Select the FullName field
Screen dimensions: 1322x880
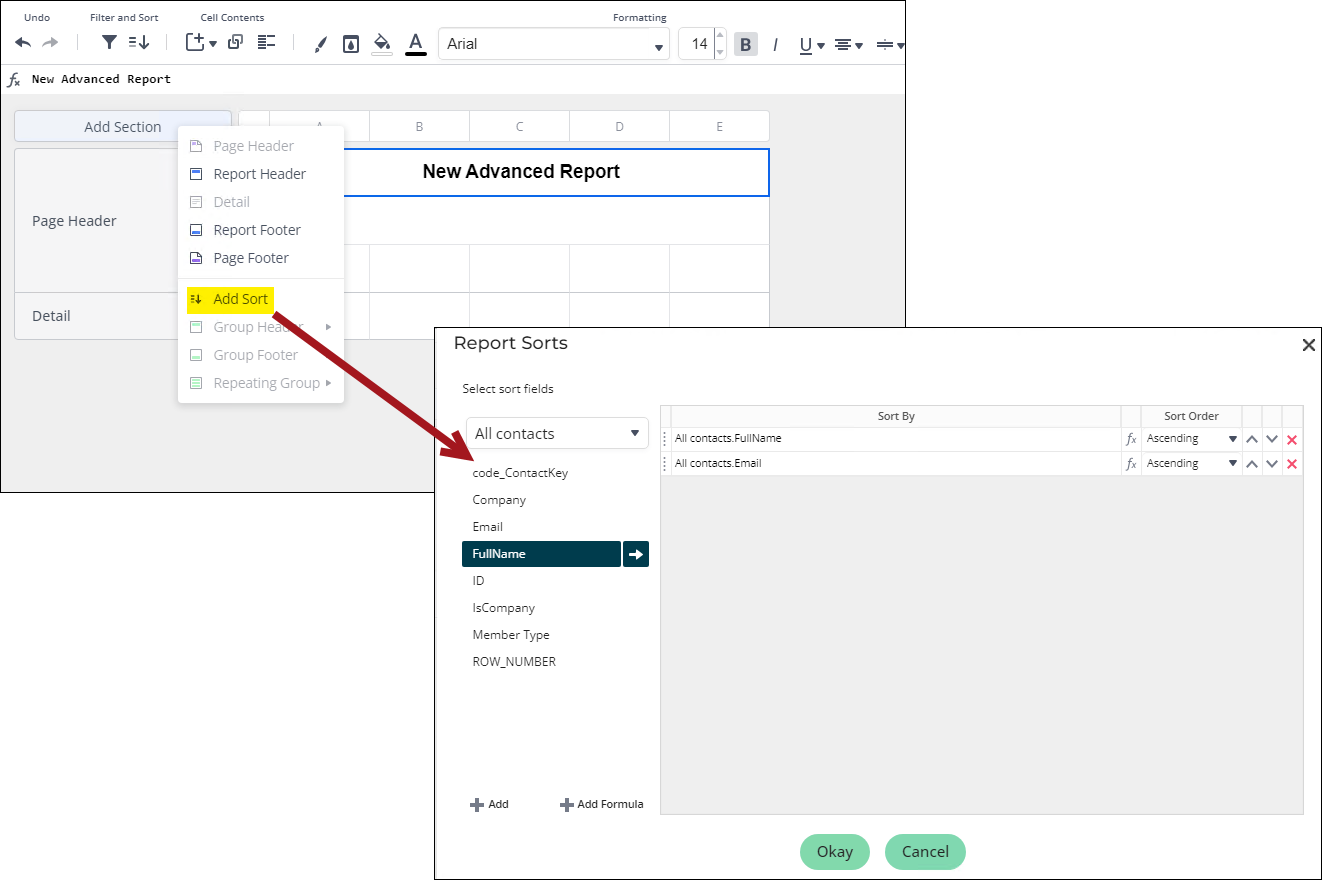tap(541, 554)
